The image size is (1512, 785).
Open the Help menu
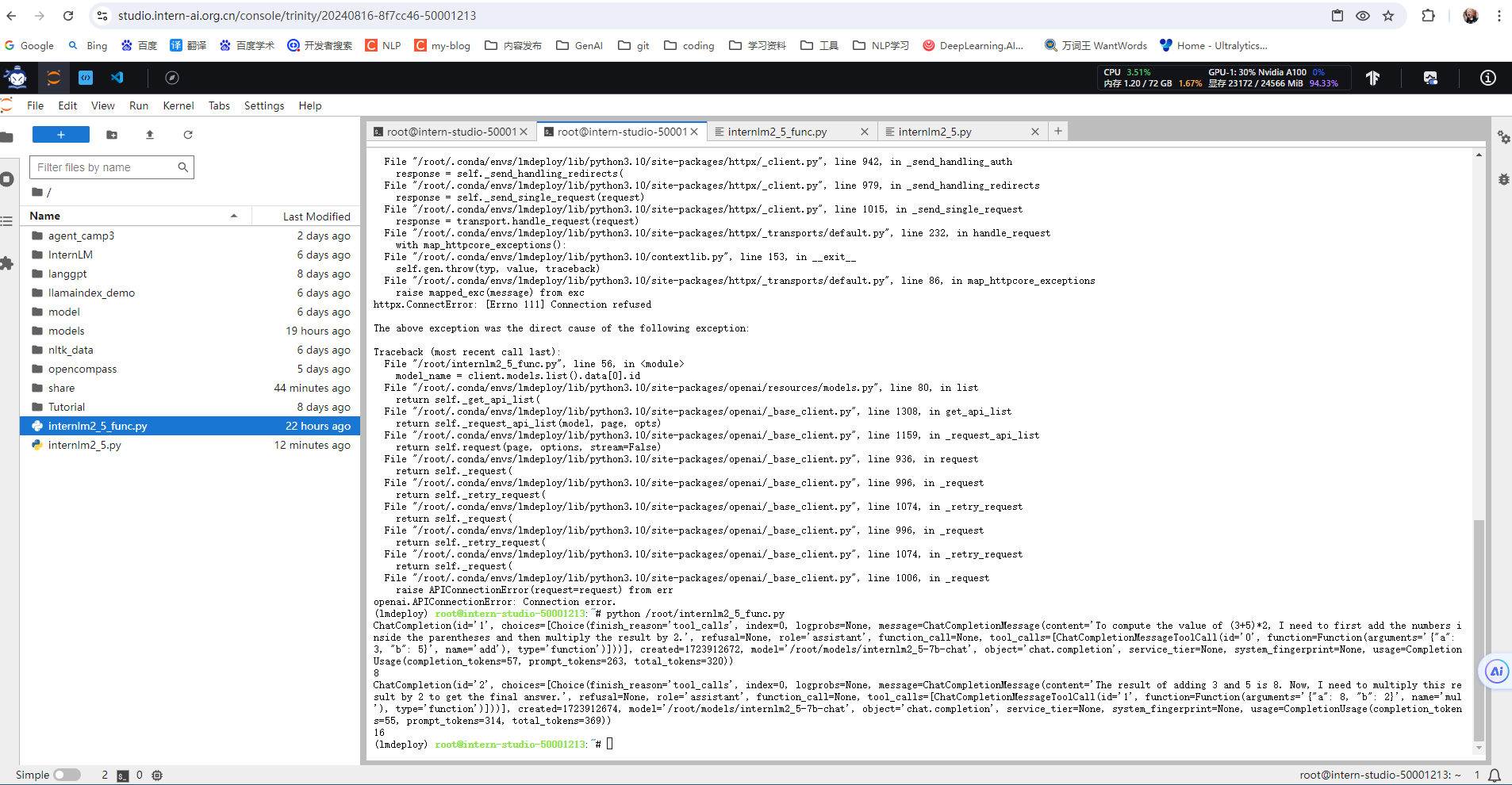[310, 105]
